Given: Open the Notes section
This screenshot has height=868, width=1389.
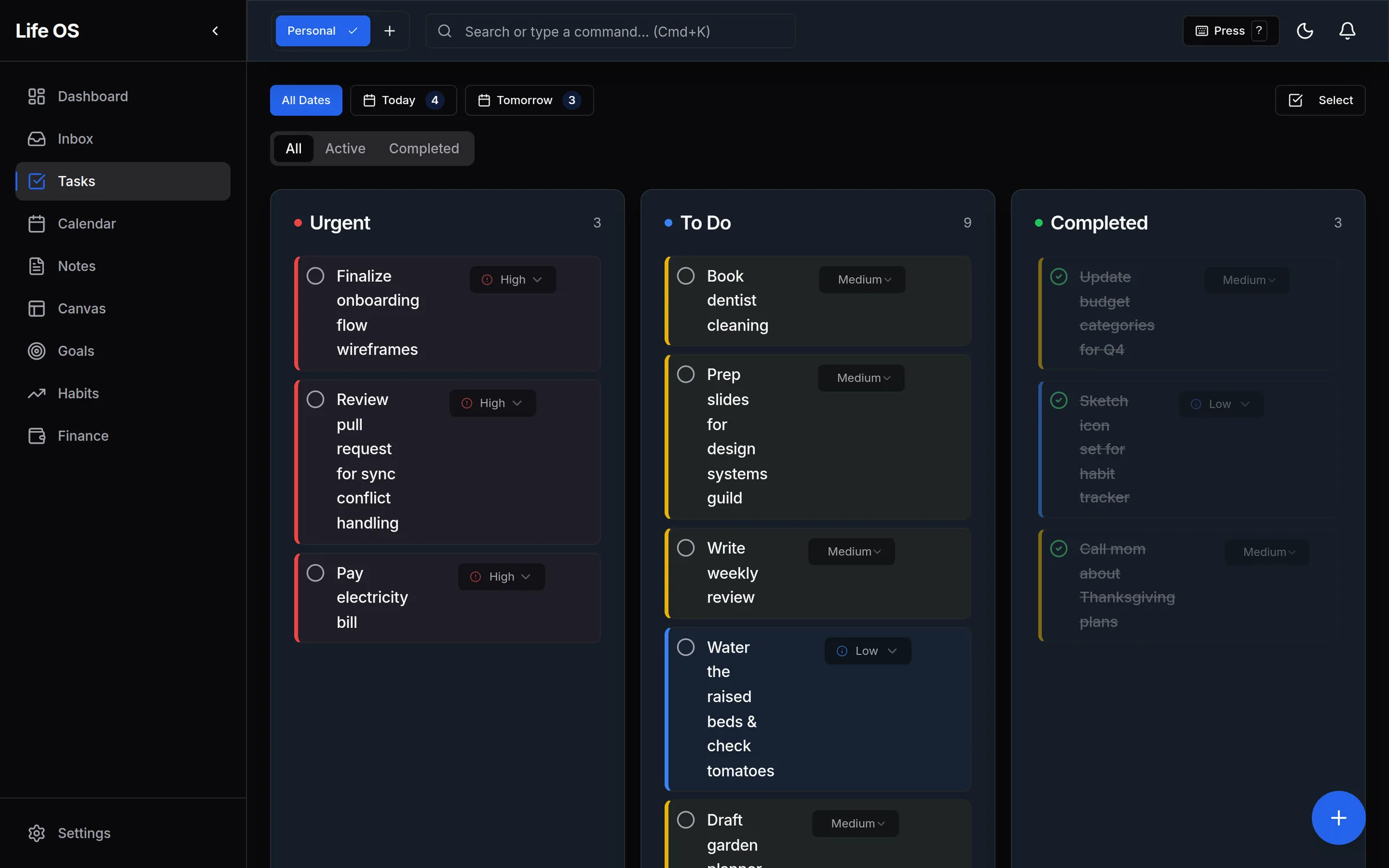Looking at the screenshot, I should coord(123,266).
